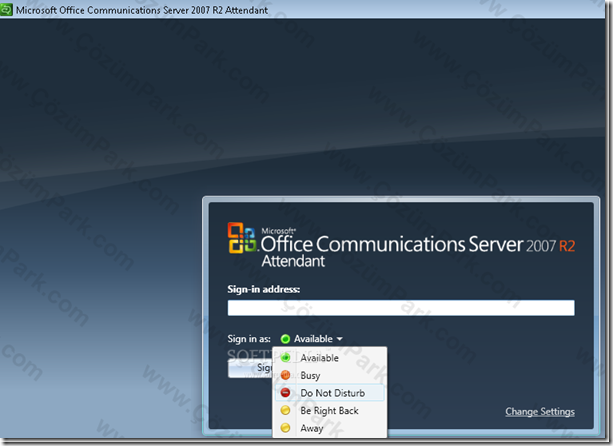Click the yellow Away status icon

[x=286, y=428]
